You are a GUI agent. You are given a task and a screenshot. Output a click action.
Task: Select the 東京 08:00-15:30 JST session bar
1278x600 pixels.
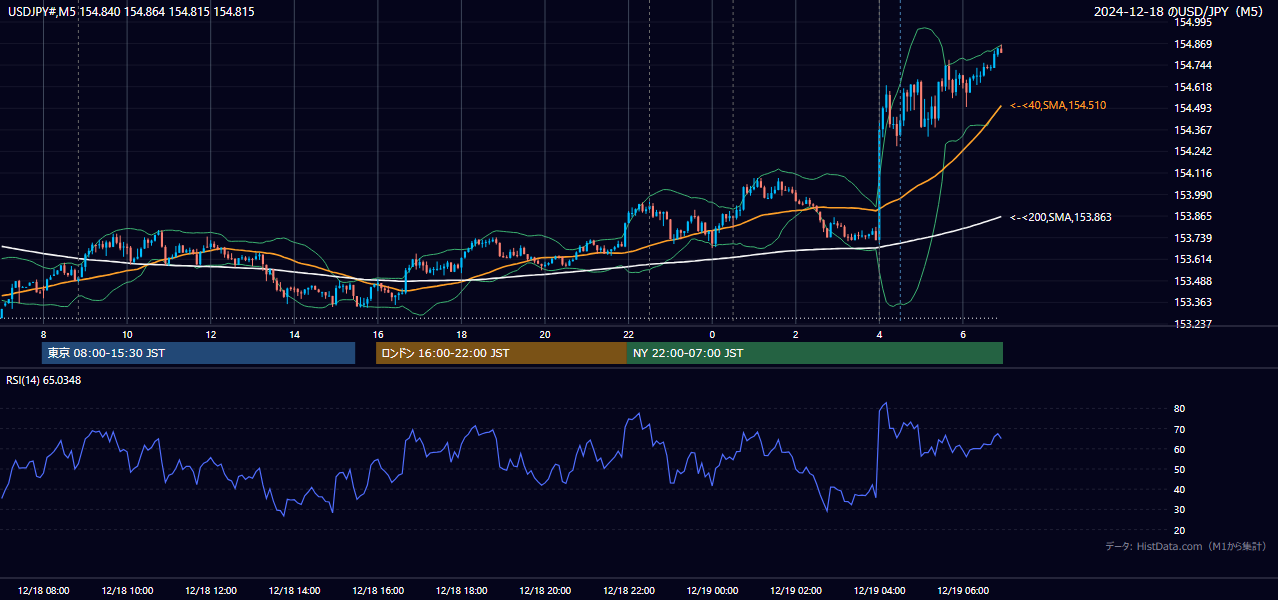198,353
